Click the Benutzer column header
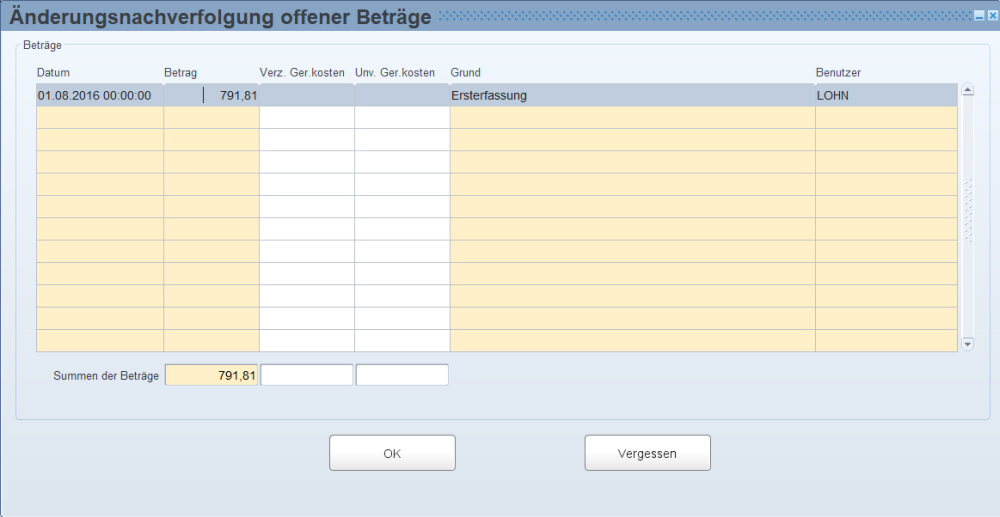The height and width of the screenshot is (517, 1000). click(838, 73)
